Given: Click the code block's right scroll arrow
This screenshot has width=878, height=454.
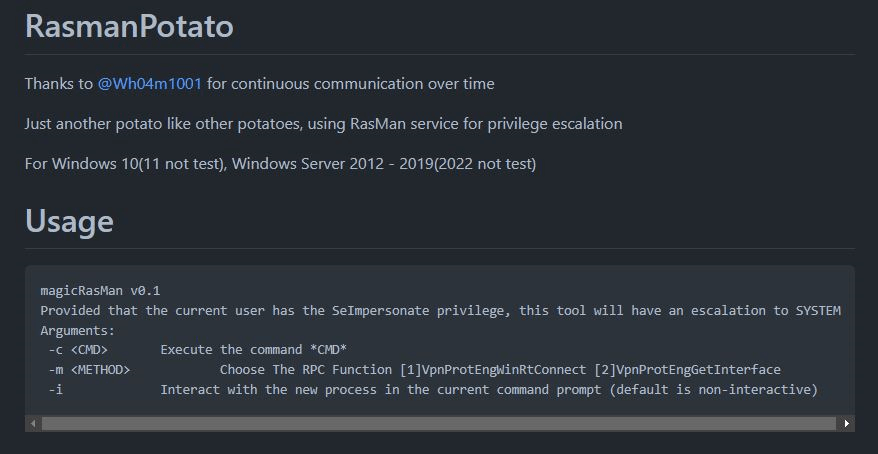Looking at the screenshot, I should click(x=846, y=424).
